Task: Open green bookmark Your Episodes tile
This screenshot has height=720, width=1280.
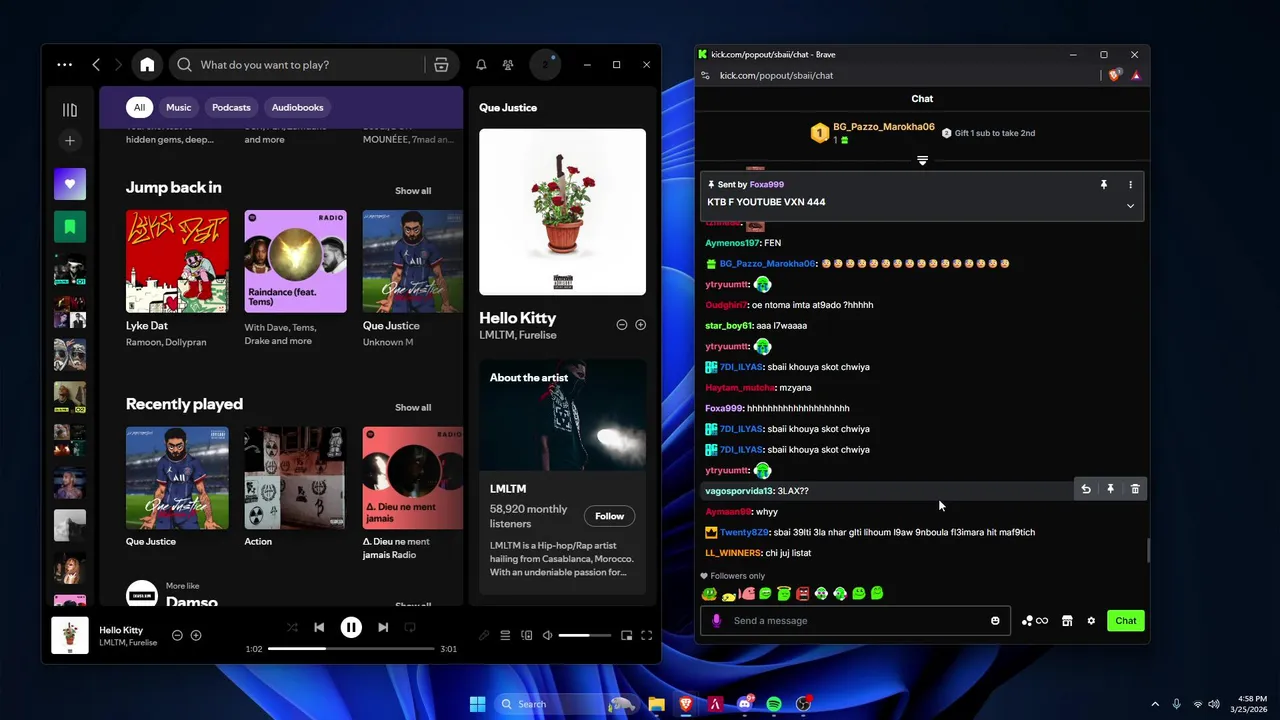Action: pyautogui.click(x=70, y=227)
